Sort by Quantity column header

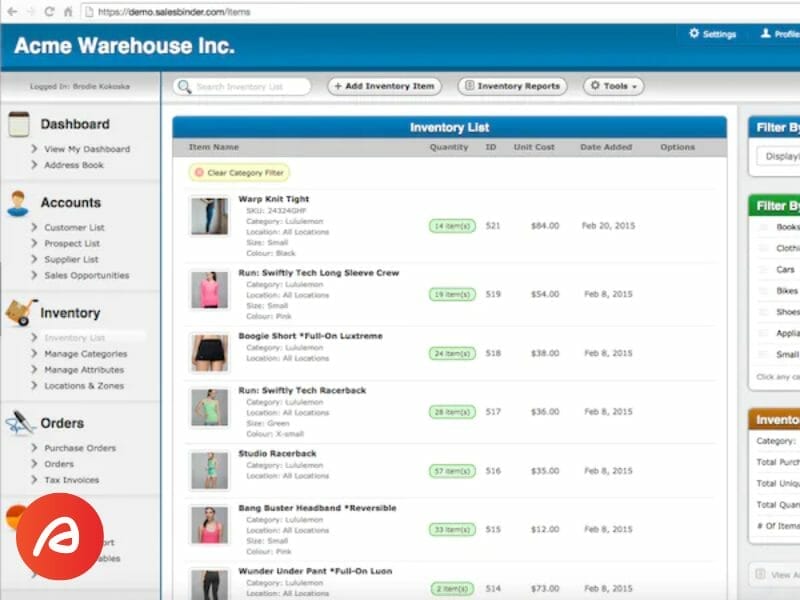tap(448, 147)
